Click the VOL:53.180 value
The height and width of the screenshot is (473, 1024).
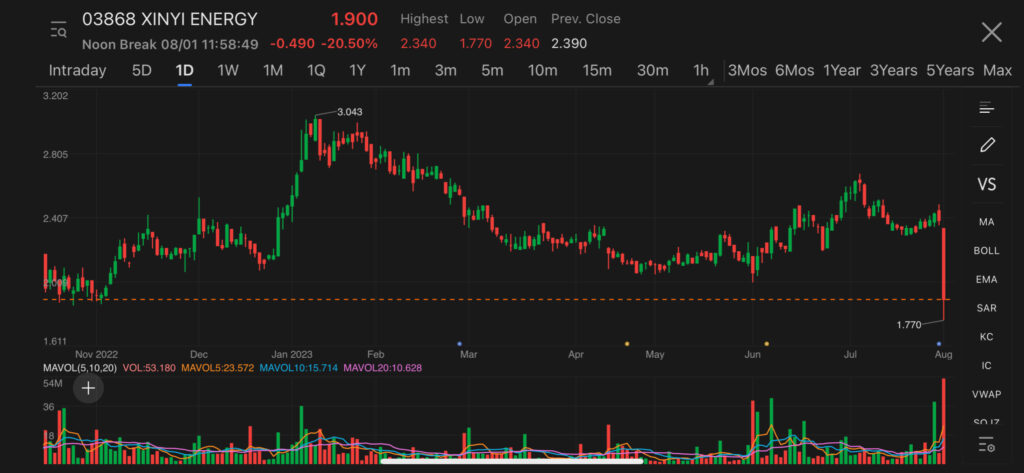point(148,368)
